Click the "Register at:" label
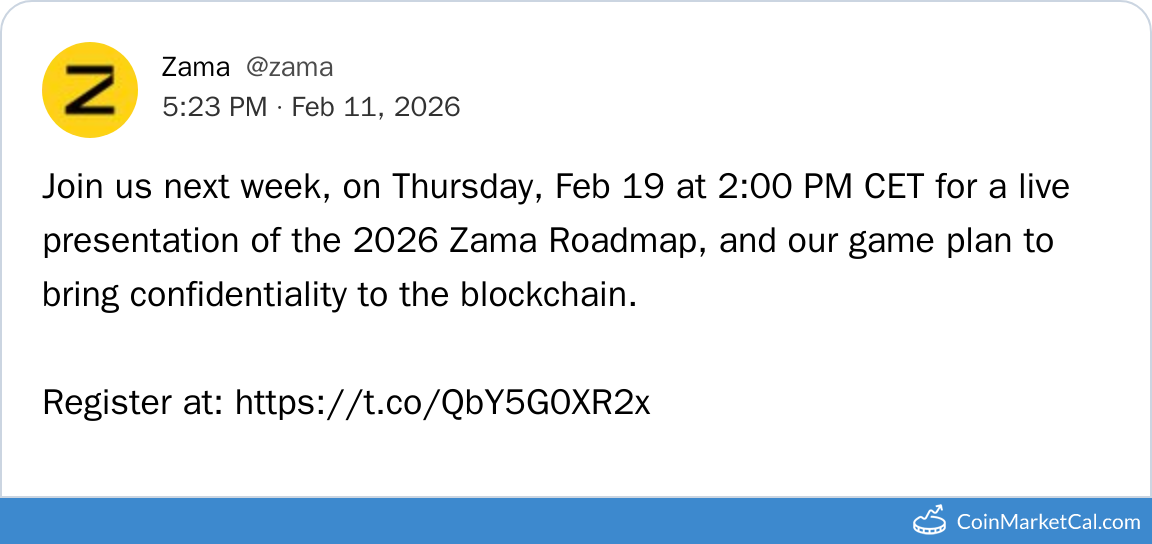Screen dimensions: 1152x544 click(133, 403)
